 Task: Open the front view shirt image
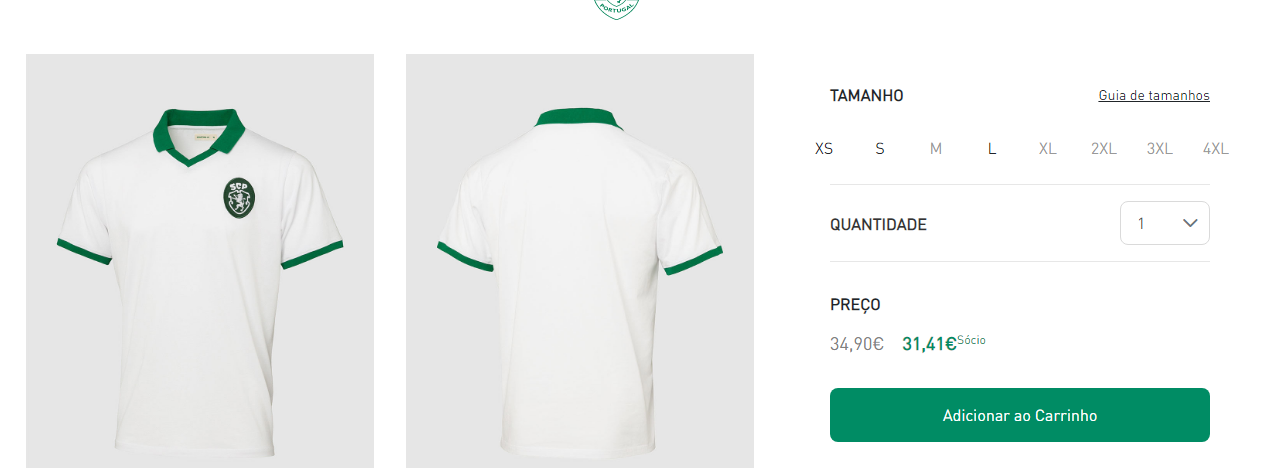click(200, 261)
